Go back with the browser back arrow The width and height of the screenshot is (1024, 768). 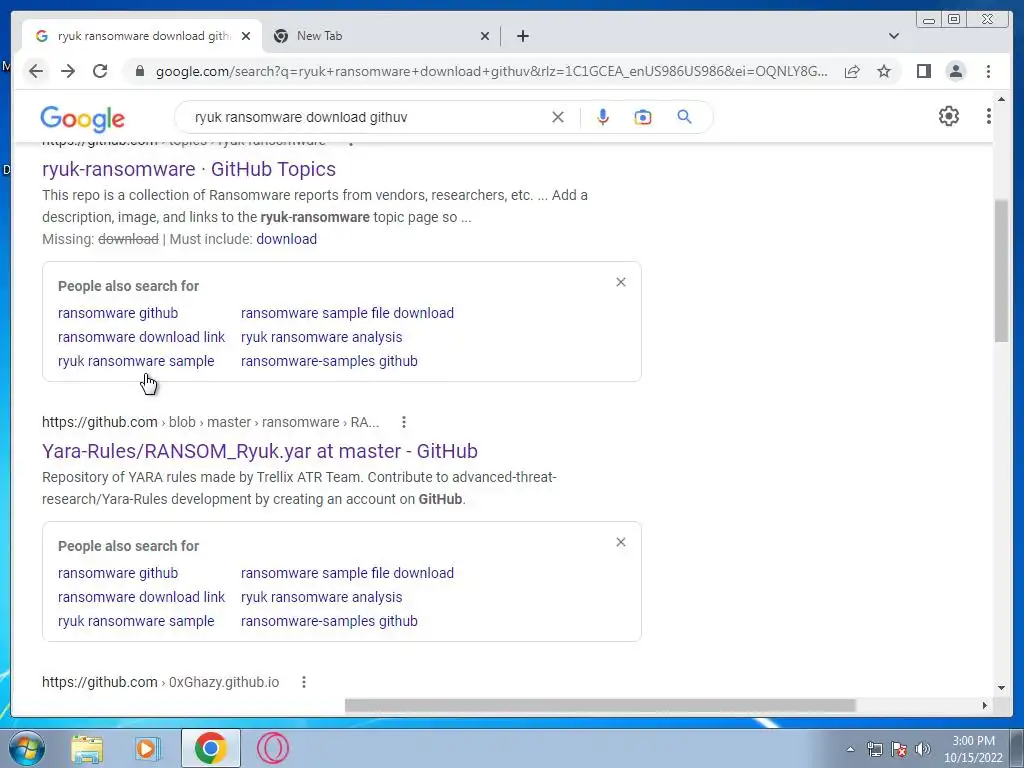36,71
